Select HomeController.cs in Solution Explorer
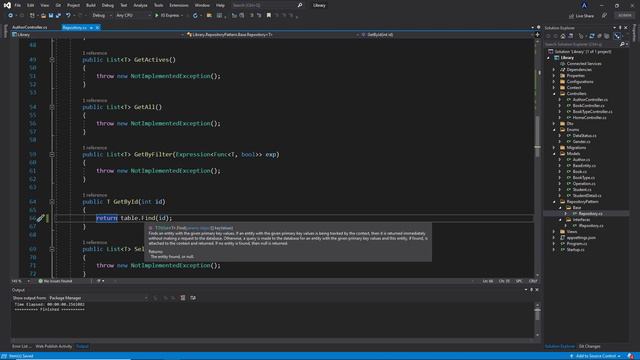640x360 pixels. [589, 118]
